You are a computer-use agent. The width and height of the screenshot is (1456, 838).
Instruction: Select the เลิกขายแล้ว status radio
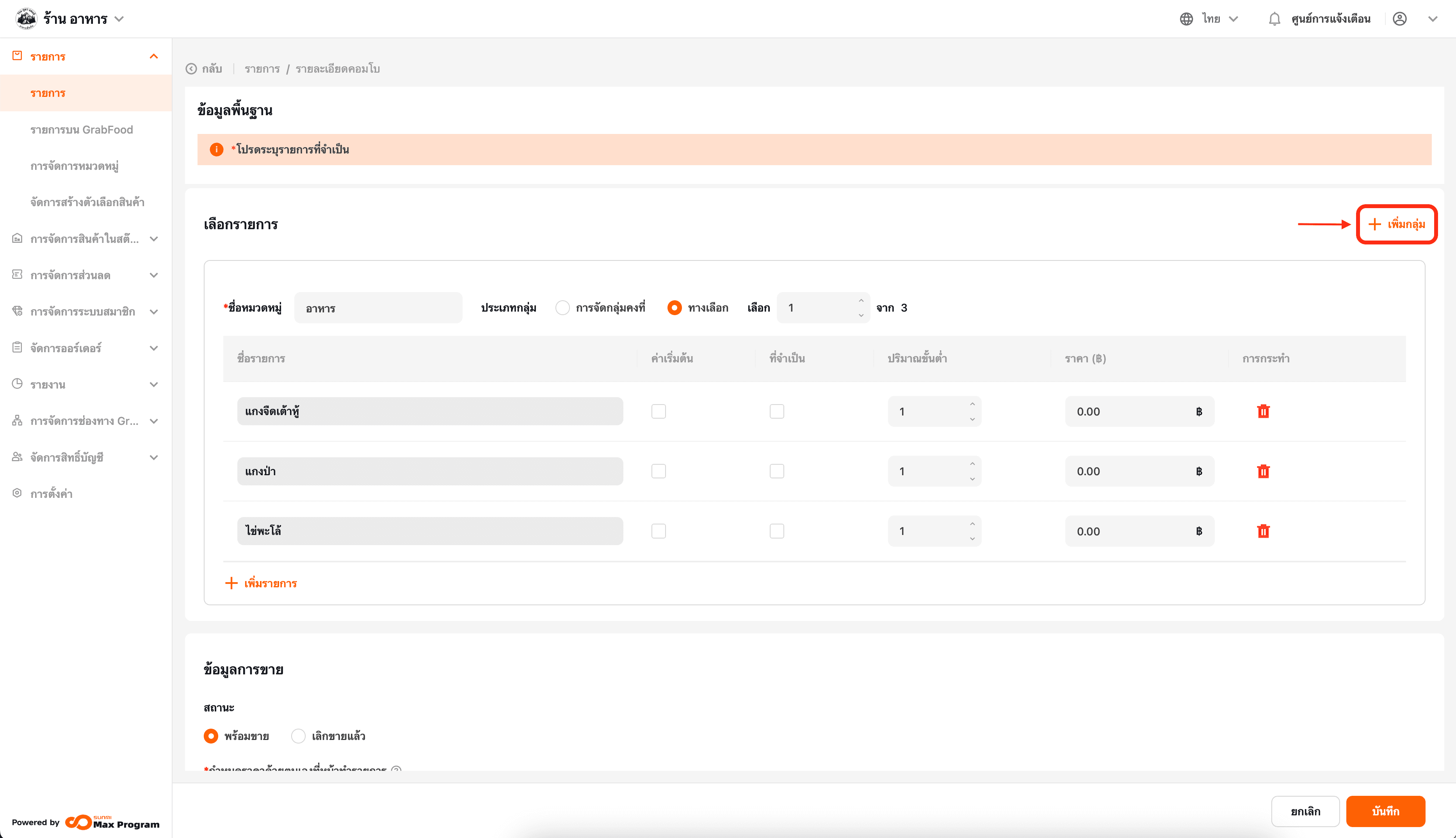298,736
